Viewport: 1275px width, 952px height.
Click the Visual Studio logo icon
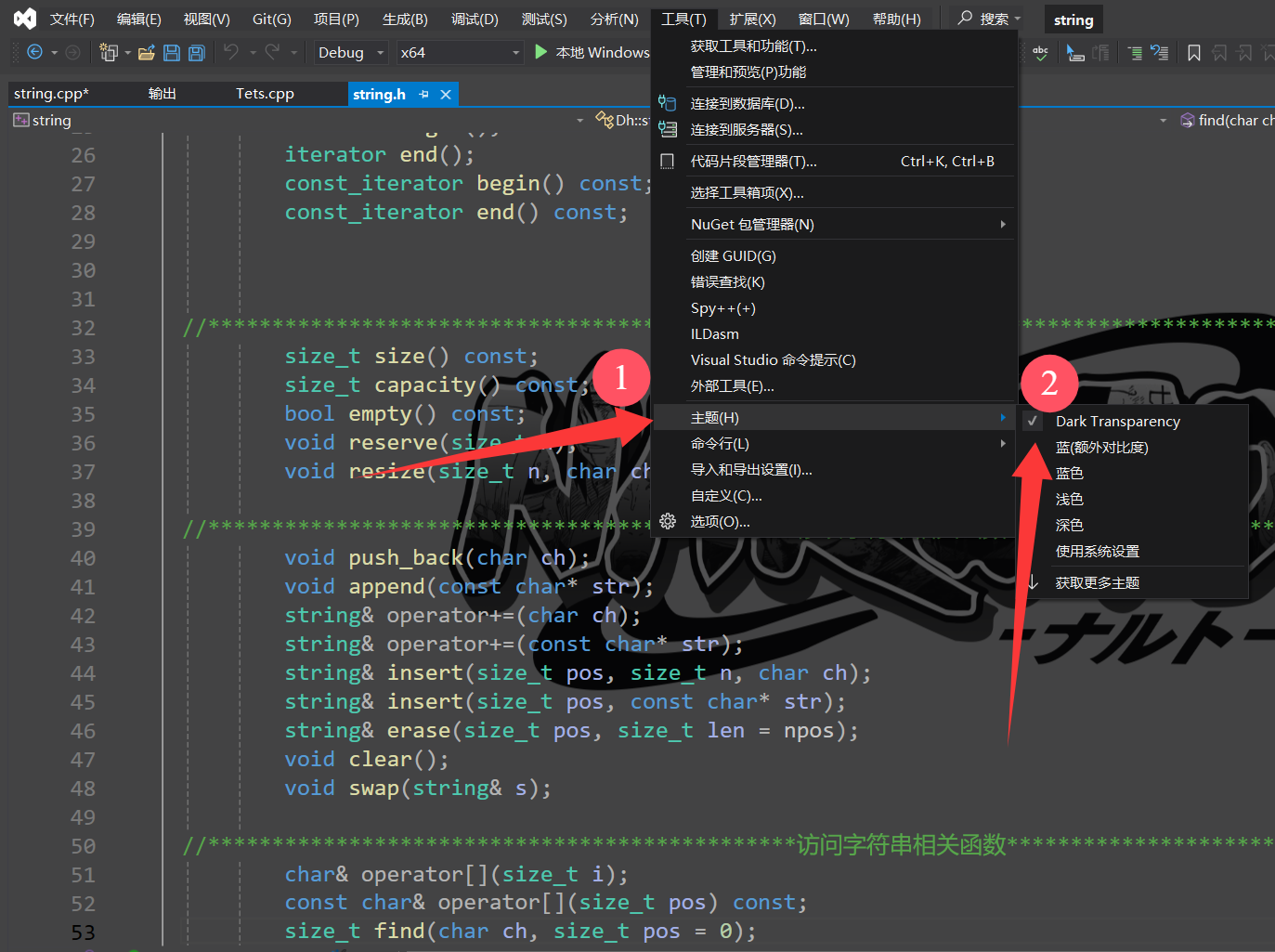[x=25, y=19]
